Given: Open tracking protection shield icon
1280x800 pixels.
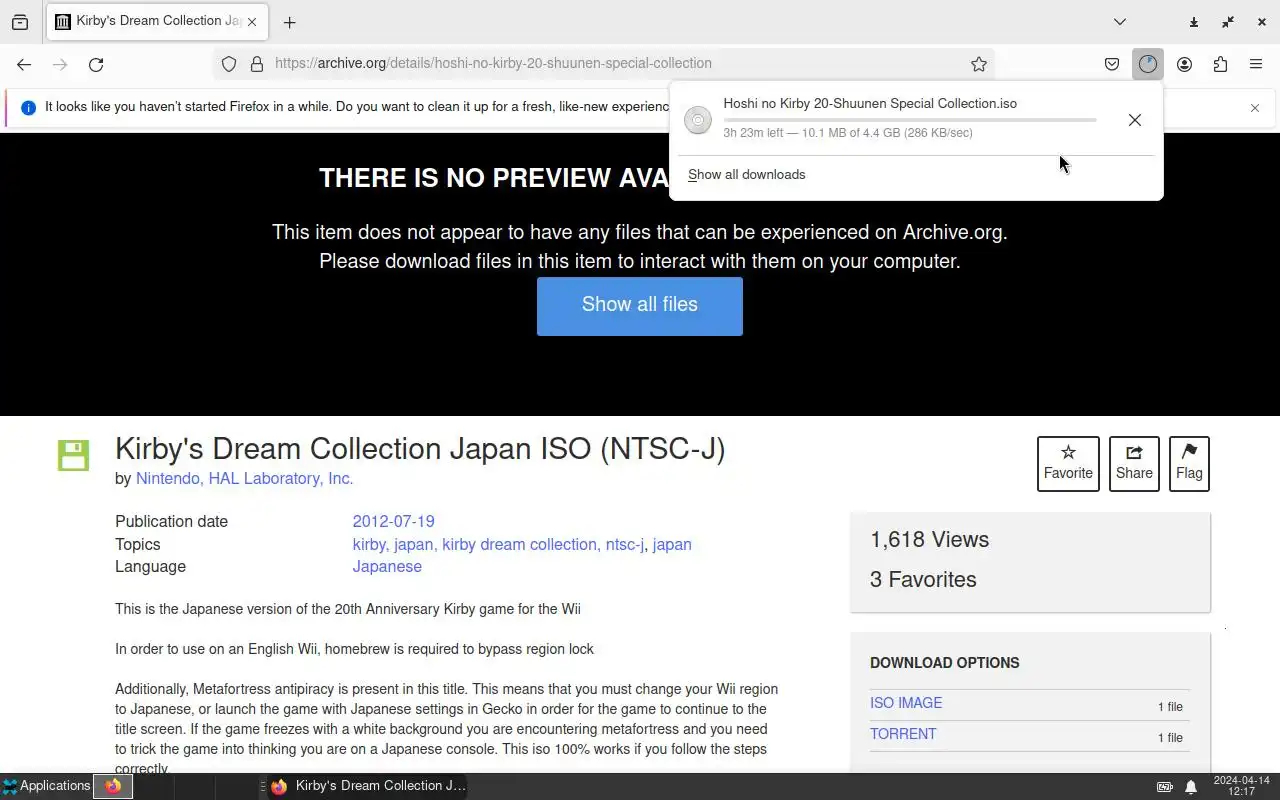Looking at the screenshot, I should tap(229, 64).
